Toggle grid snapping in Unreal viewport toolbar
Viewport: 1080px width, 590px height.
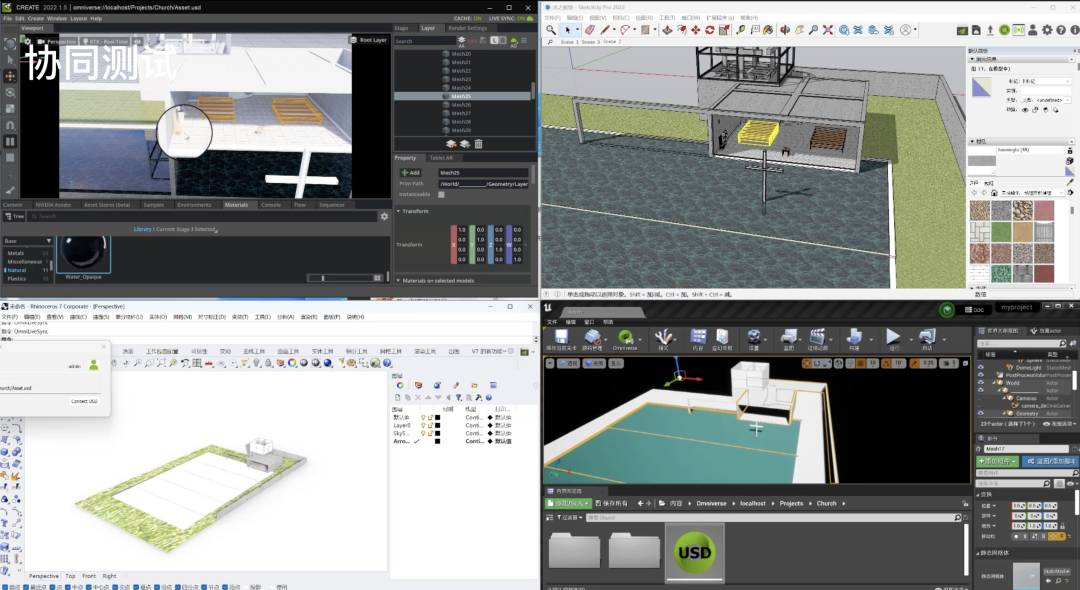(x=859, y=363)
